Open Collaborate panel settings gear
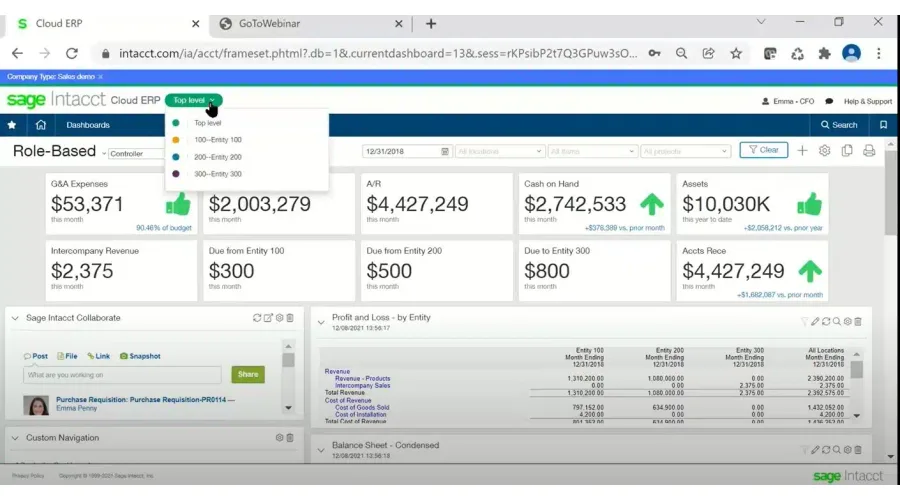The width and height of the screenshot is (900, 500). pos(279,317)
